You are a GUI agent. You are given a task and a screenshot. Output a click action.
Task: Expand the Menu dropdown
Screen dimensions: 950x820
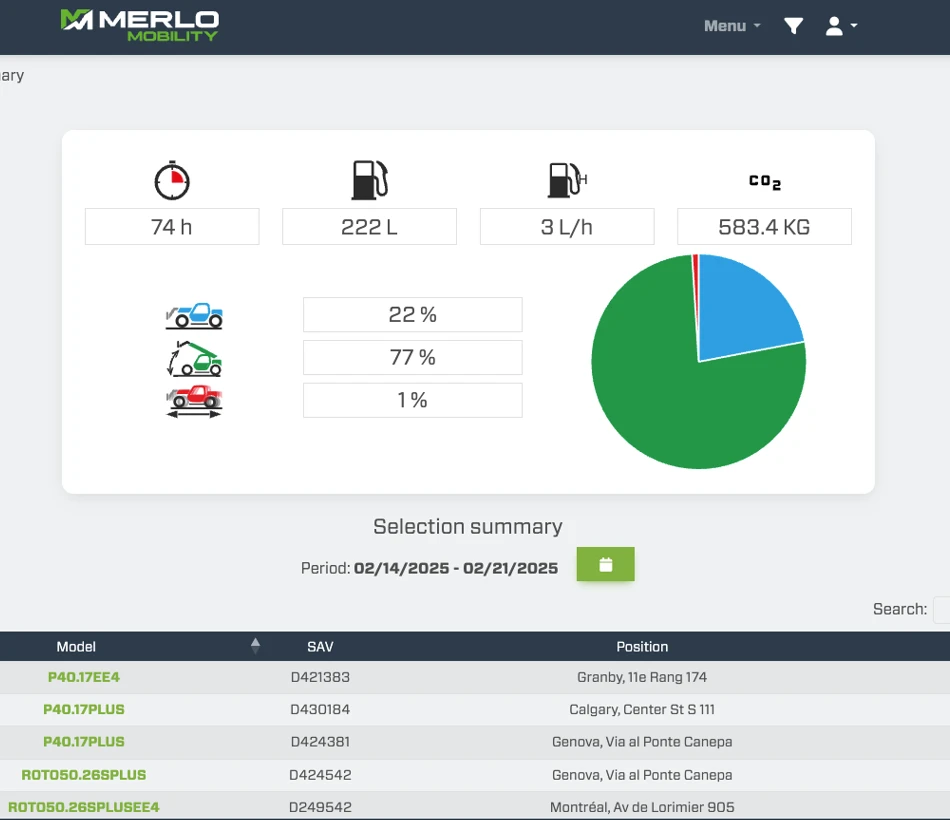click(732, 26)
